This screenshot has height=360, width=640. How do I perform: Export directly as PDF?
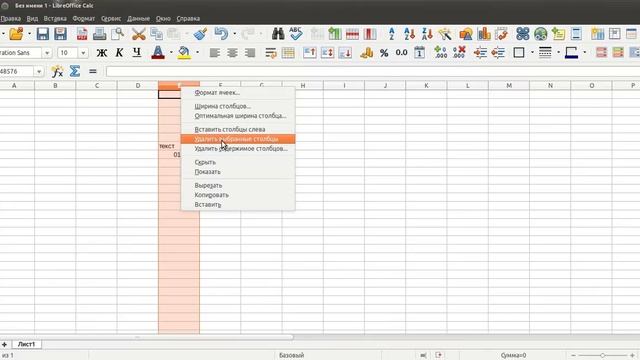(x=82, y=34)
